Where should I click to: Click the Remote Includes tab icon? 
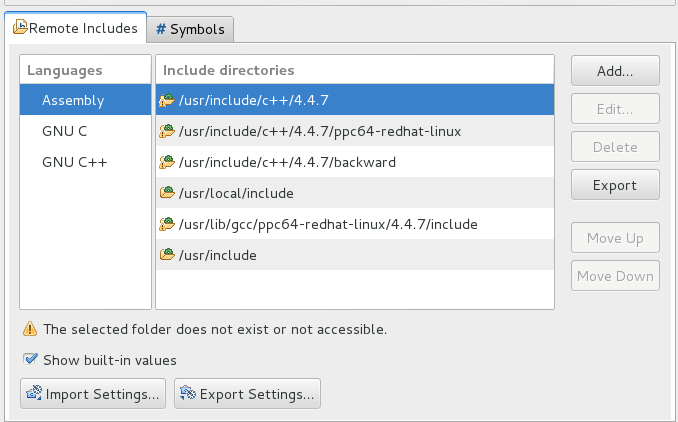[x=20, y=29]
